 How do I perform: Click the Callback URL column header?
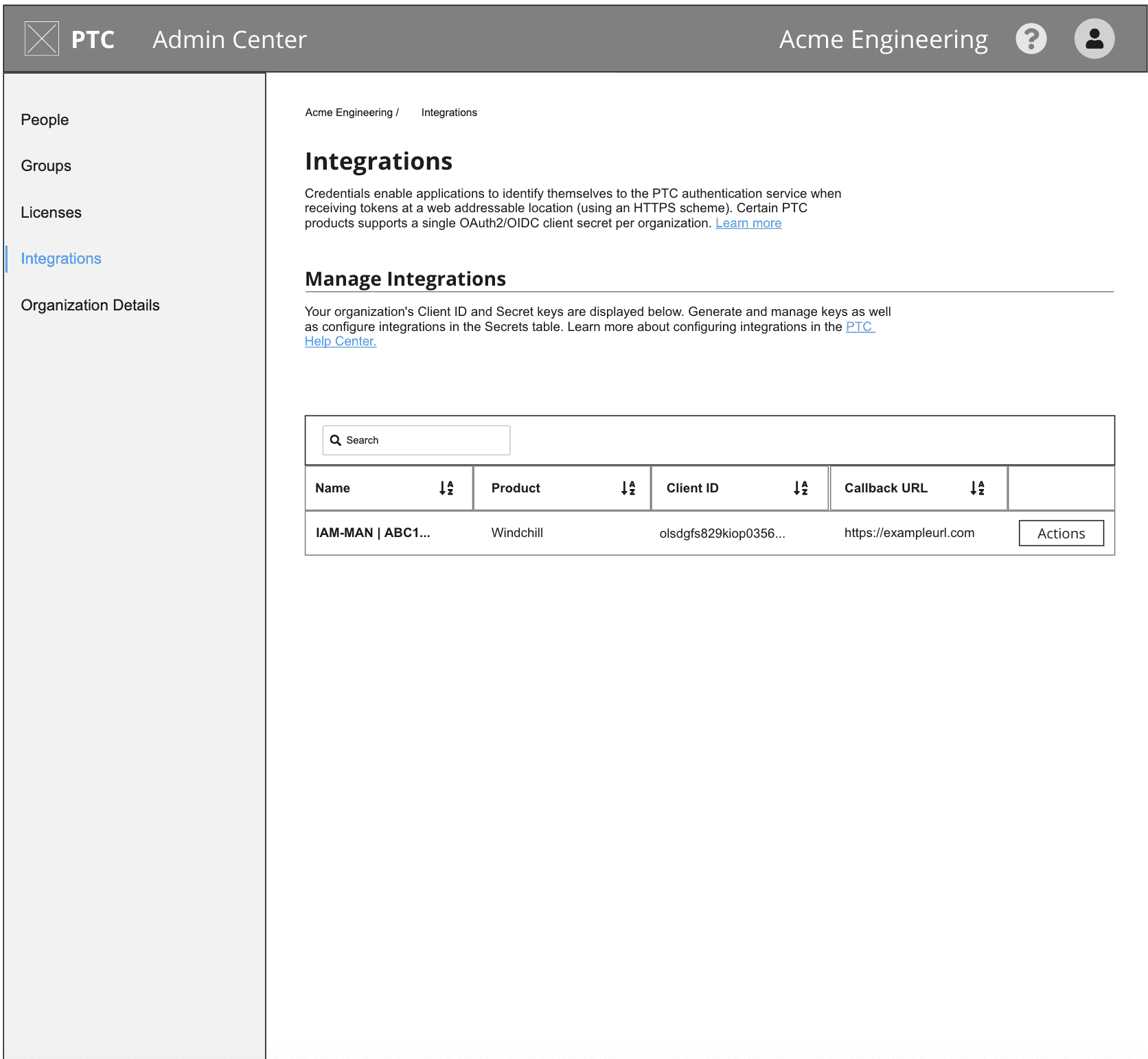coord(919,488)
